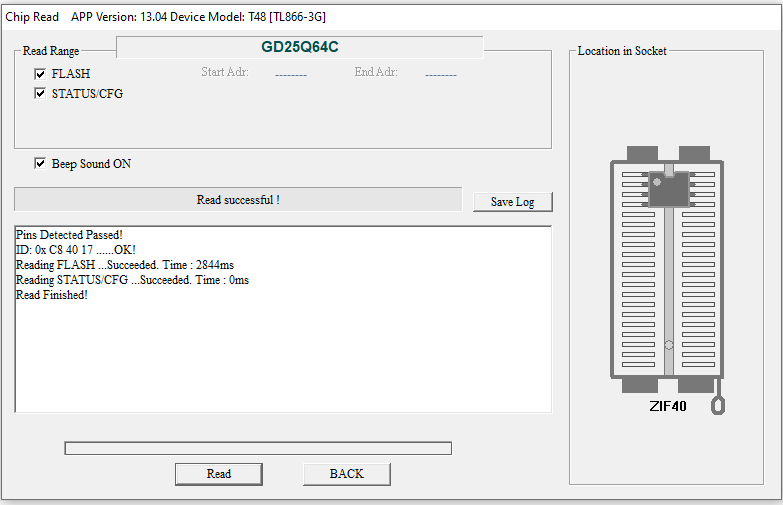This screenshot has width=783, height=505.
Task: Click the small circle at the socket bottom
Action: 668,346
